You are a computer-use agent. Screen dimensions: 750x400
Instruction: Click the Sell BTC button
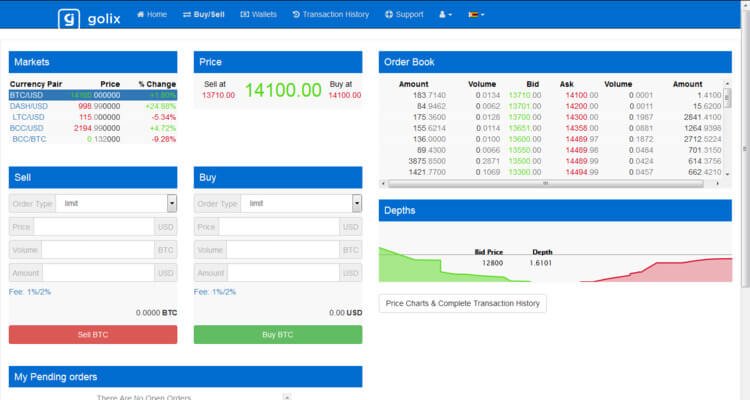coord(93,334)
